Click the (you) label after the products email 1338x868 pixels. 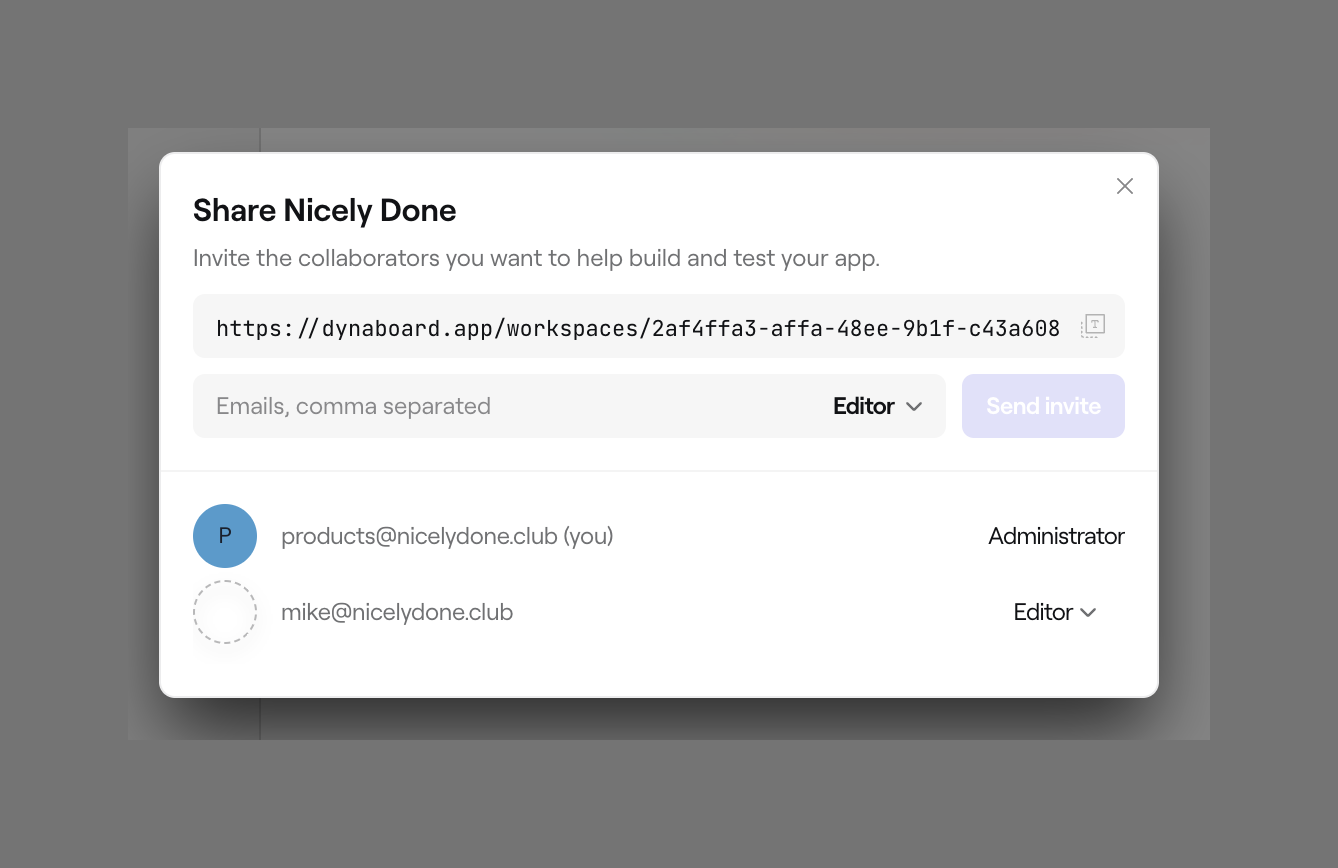(588, 536)
